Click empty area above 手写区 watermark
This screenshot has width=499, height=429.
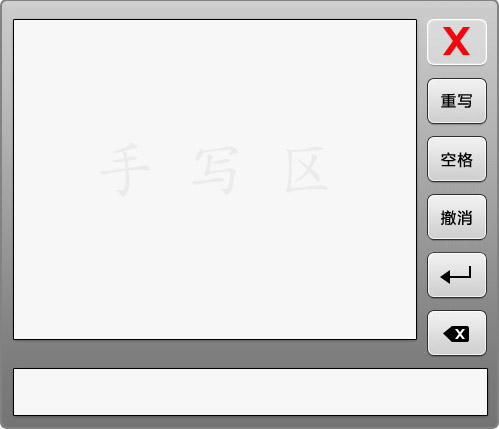pyautogui.click(x=215, y=80)
